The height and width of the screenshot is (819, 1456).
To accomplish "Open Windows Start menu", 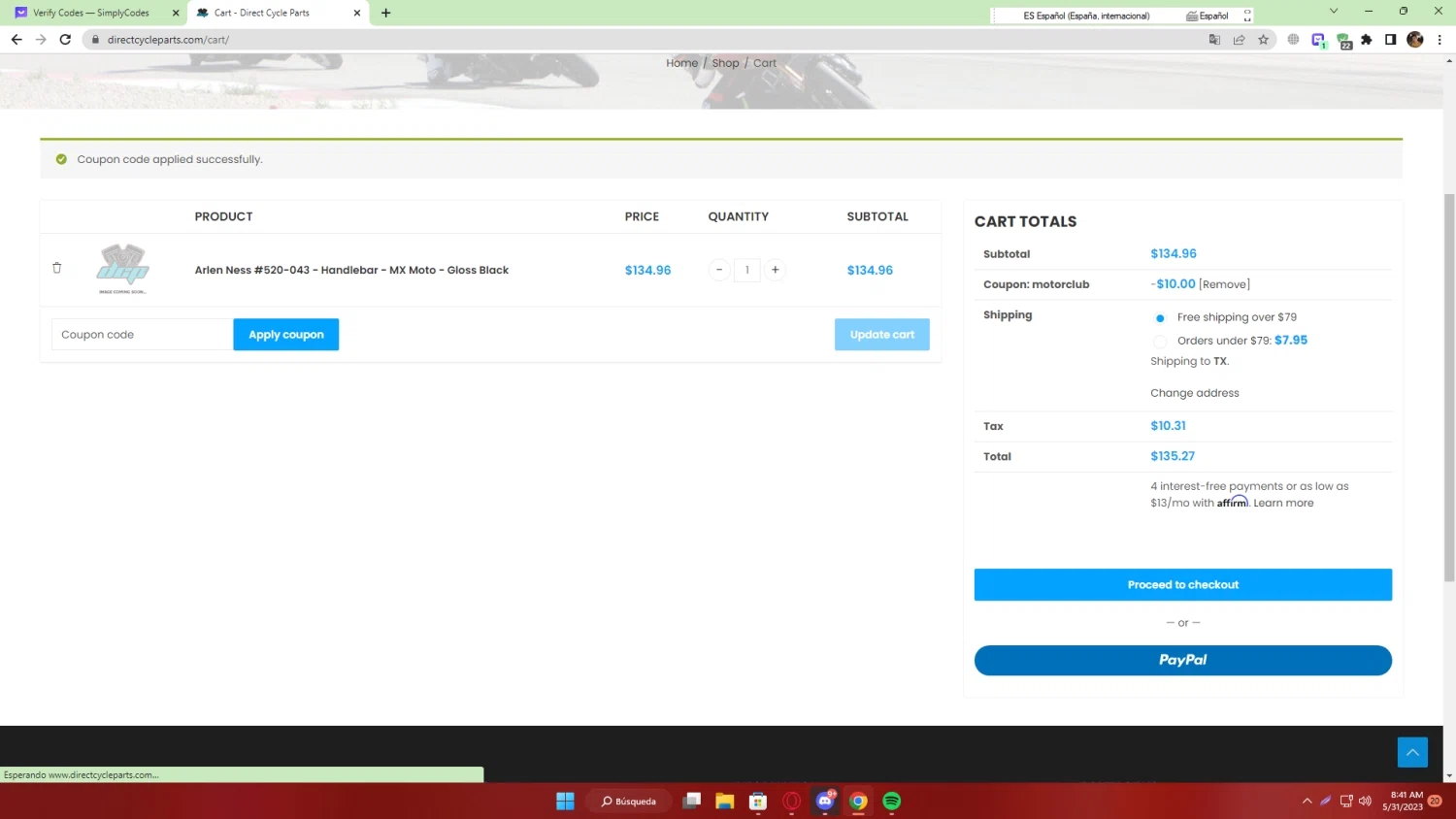I will click(565, 801).
